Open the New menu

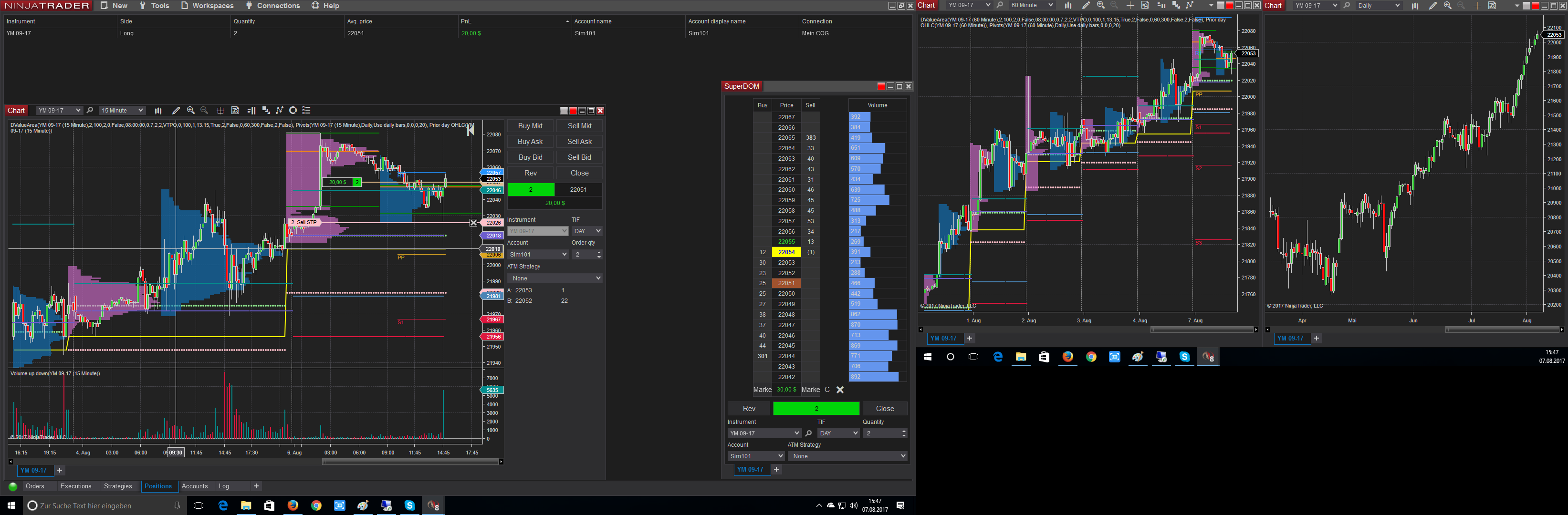(114, 5)
